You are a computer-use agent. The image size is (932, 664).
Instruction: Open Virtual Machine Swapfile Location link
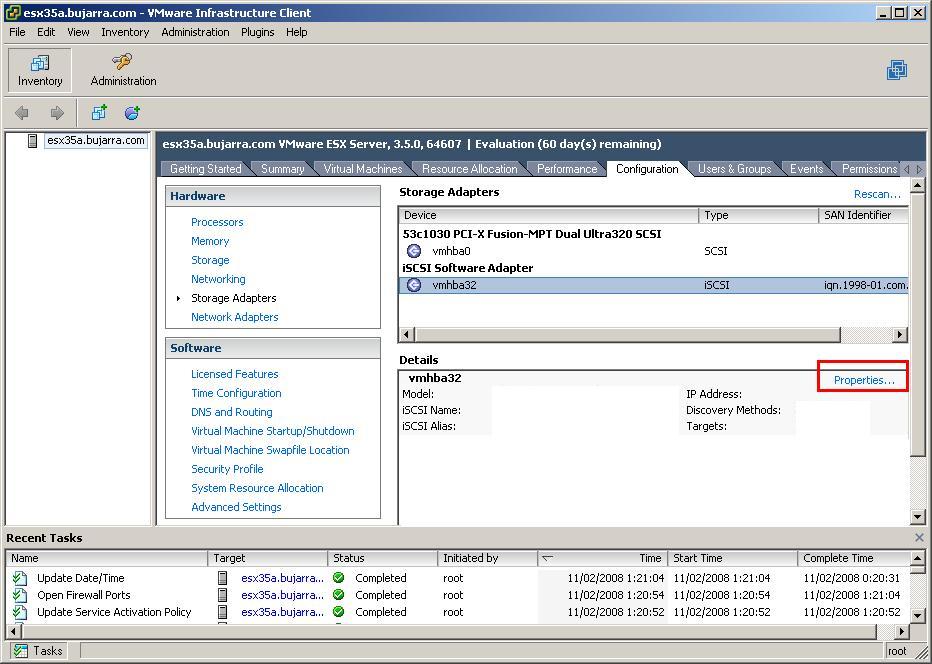[270, 450]
